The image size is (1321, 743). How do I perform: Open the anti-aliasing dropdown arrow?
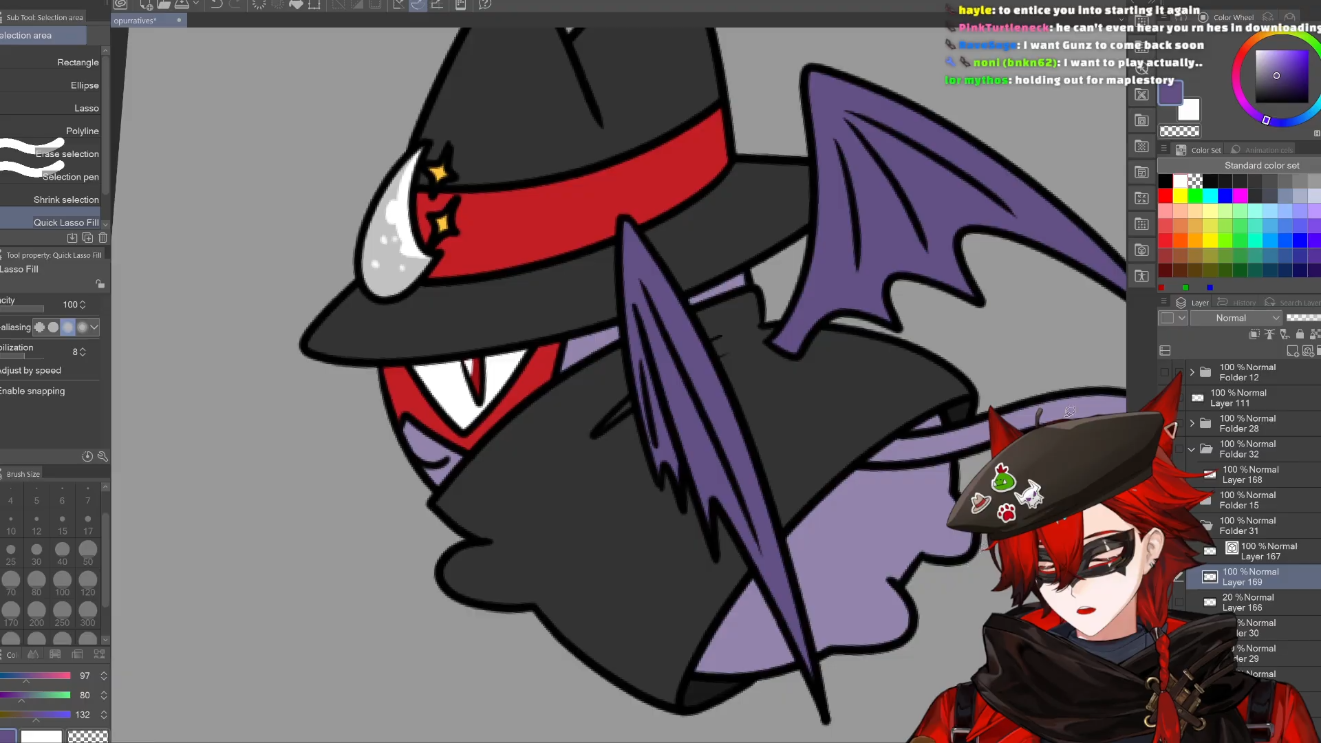(94, 327)
